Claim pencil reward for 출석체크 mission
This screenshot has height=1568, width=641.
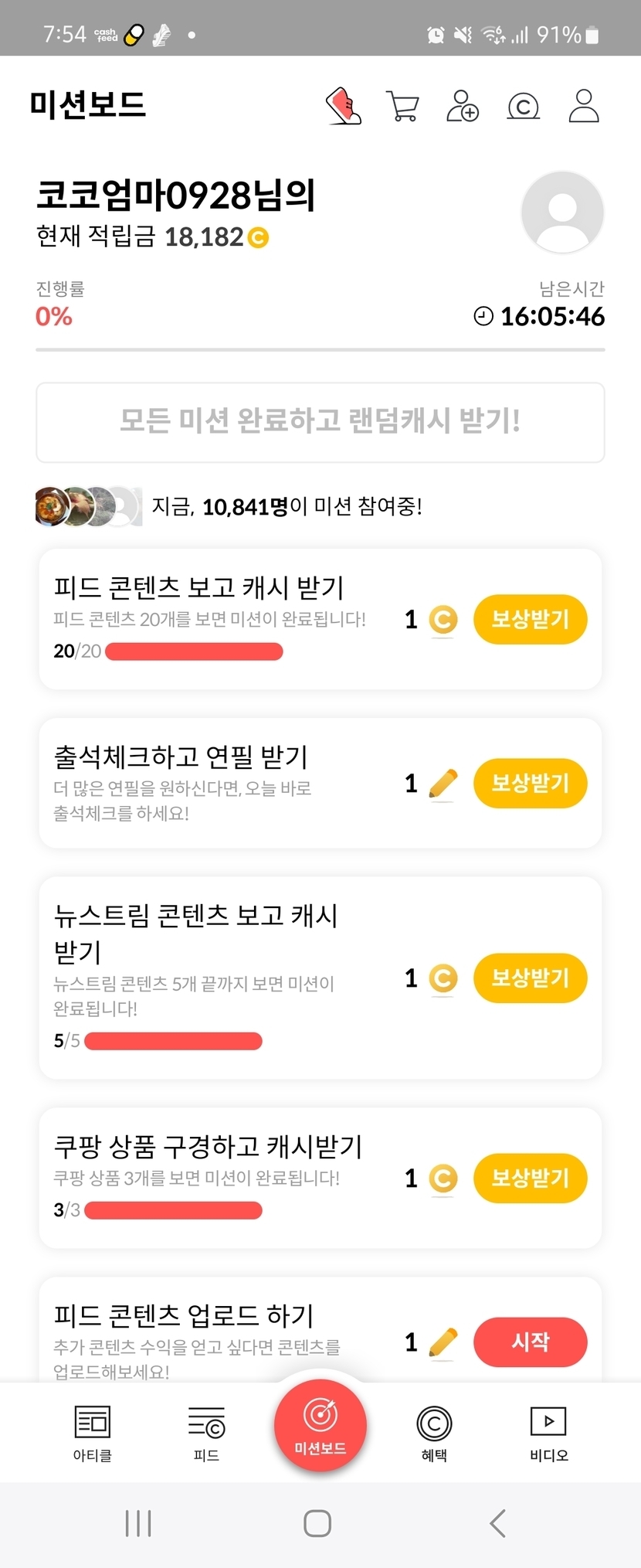click(x=530, y=783)
